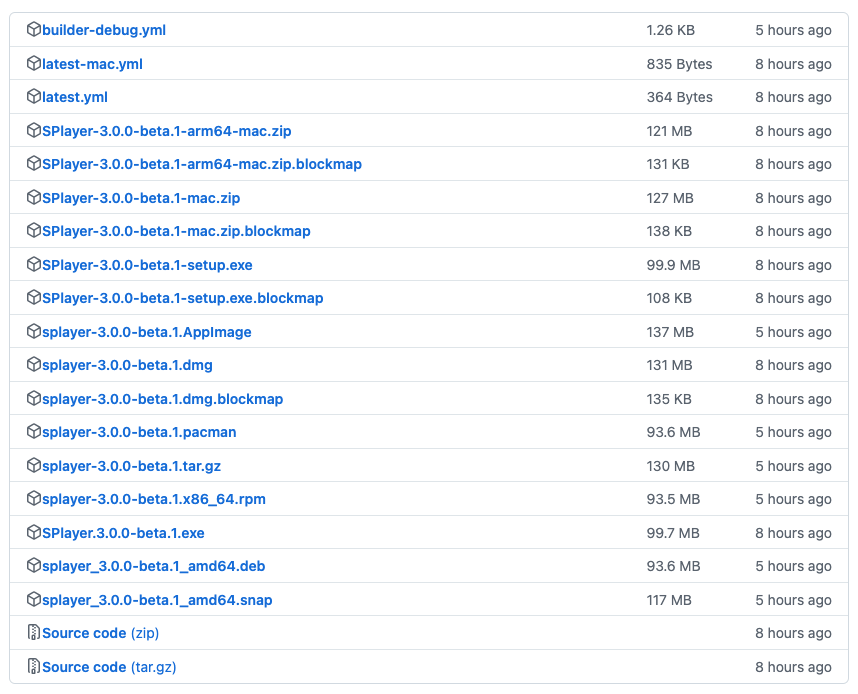Click the package icon next to SPlayer-3.0.0-beta.1-mac.zip.blockmap
The width and height of the screenshot is (858, 694).
(x=34, y=230)
